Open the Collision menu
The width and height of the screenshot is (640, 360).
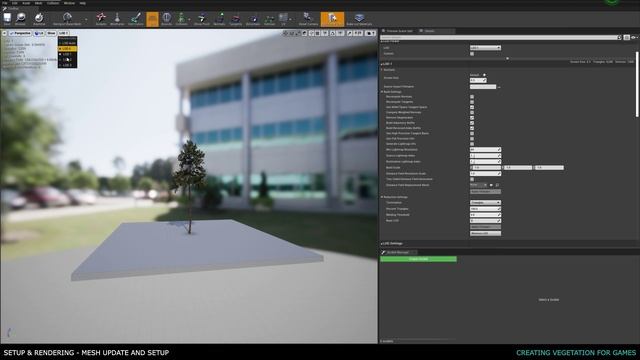coord(53,3)
